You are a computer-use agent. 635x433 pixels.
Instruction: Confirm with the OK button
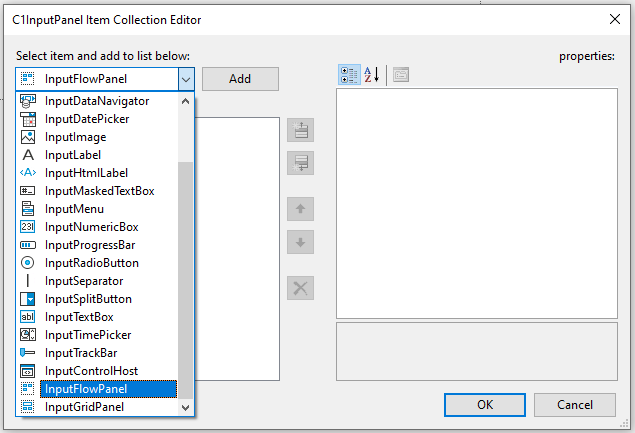(485, 405)
